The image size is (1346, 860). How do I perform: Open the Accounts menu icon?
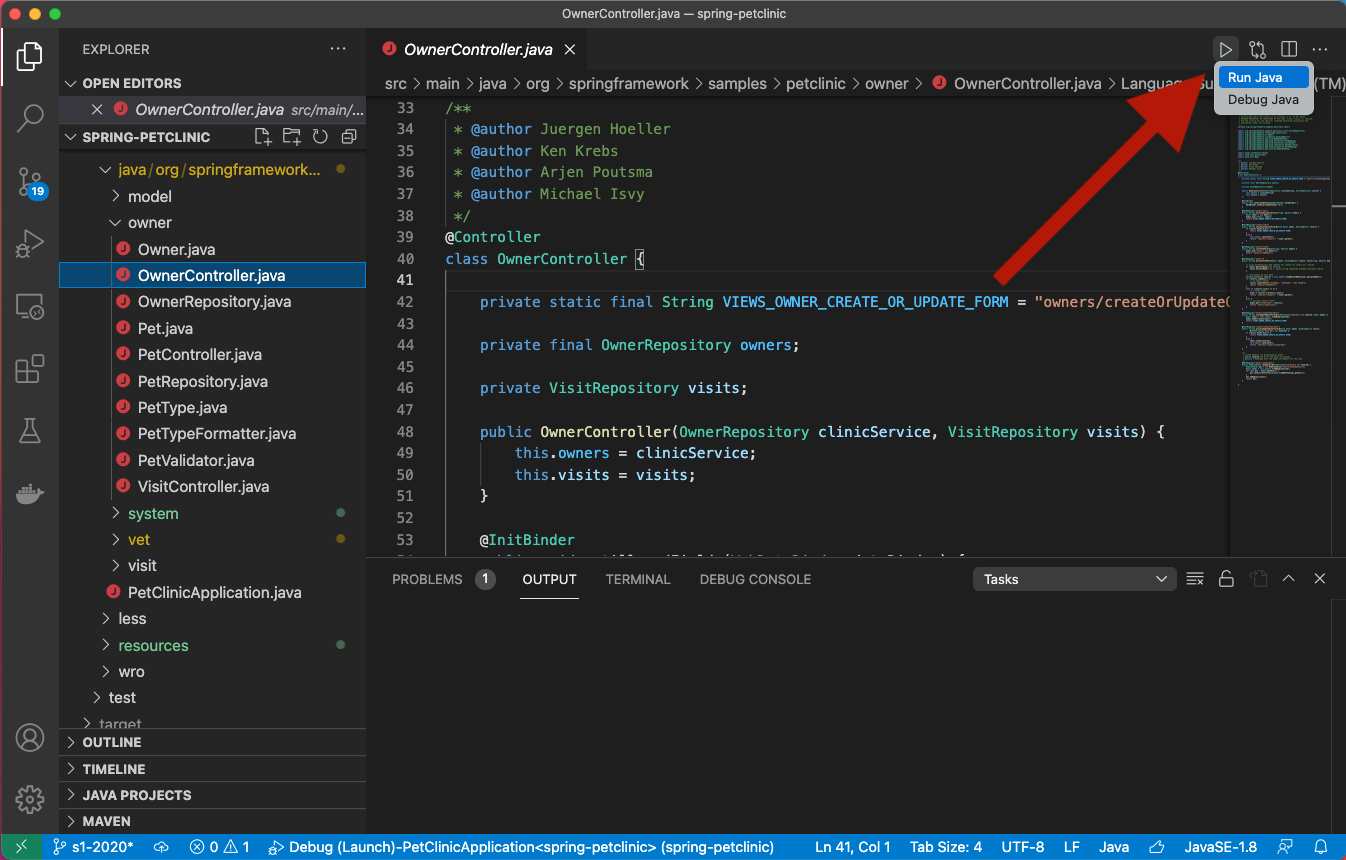tap(29, 738)
